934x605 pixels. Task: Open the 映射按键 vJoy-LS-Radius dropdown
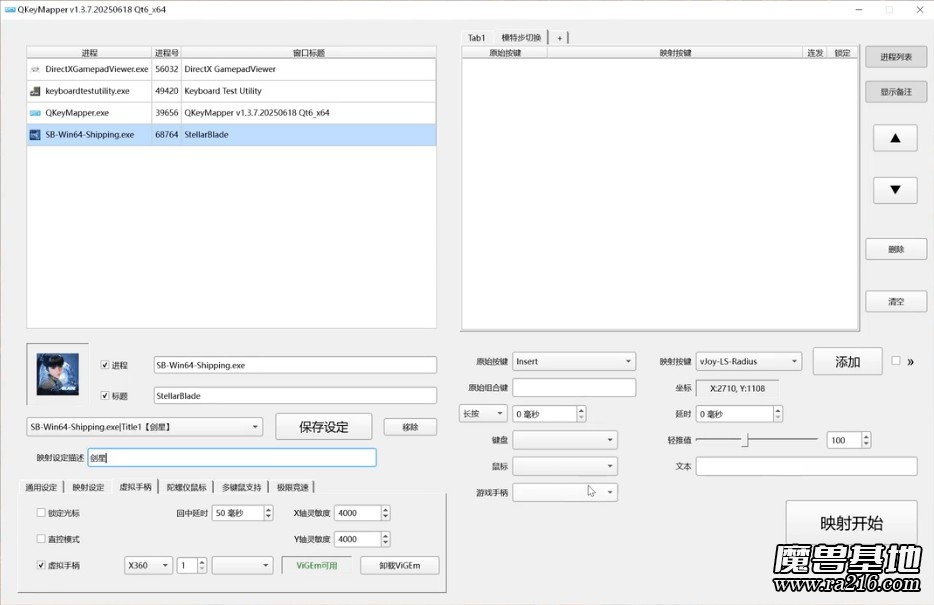[748, 361]
